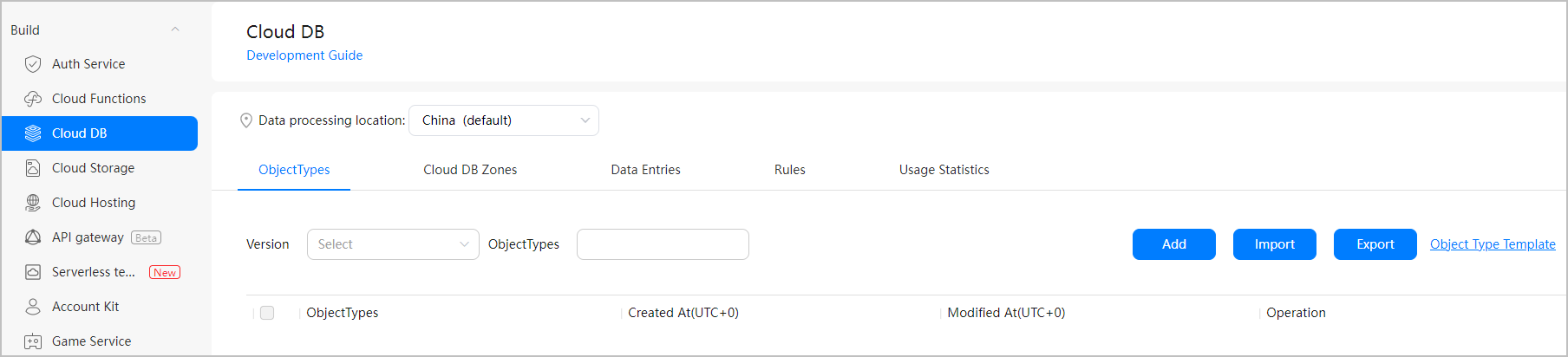1568x357 pixels.
Task: Click the Add button
Action: pyautogui.click(x=1174, y=244)
